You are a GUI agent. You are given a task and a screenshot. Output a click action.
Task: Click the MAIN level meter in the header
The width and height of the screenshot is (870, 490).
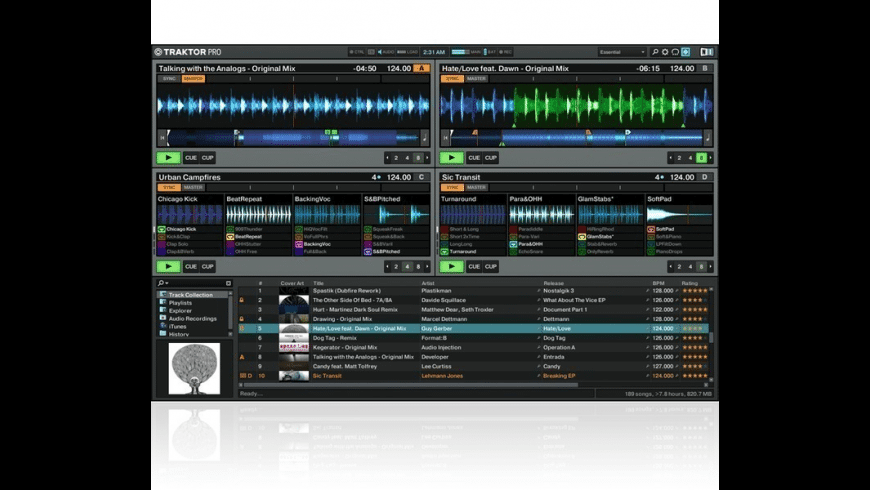coord(465,52)
